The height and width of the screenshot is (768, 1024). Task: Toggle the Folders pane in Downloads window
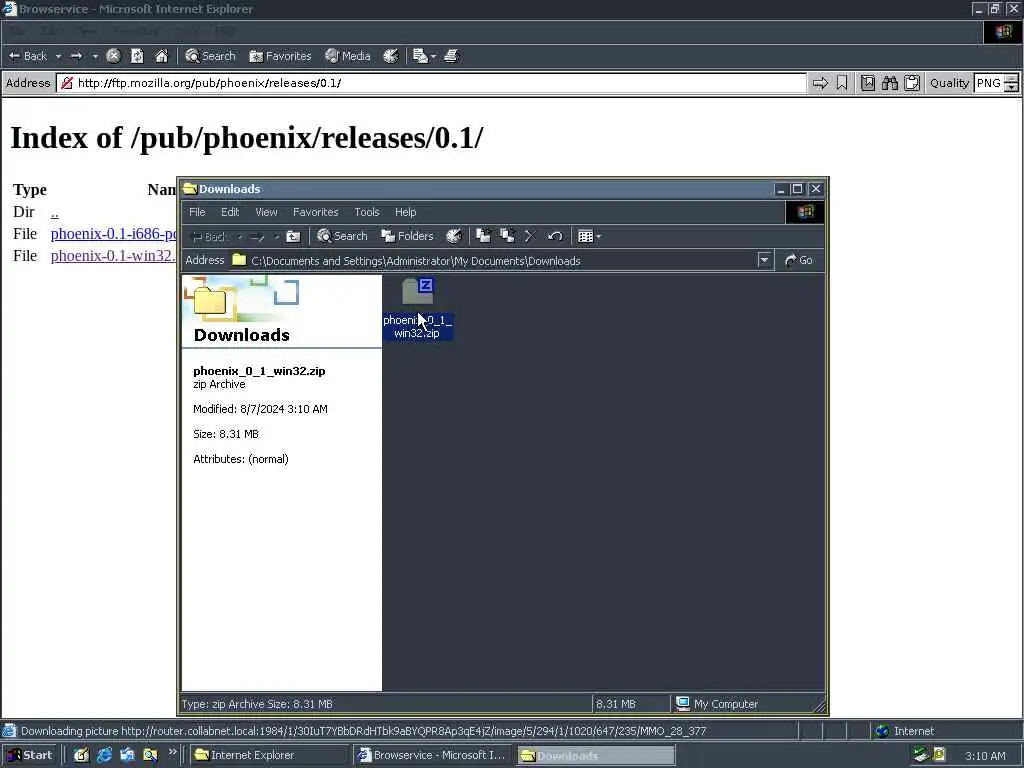coord(408,236)
